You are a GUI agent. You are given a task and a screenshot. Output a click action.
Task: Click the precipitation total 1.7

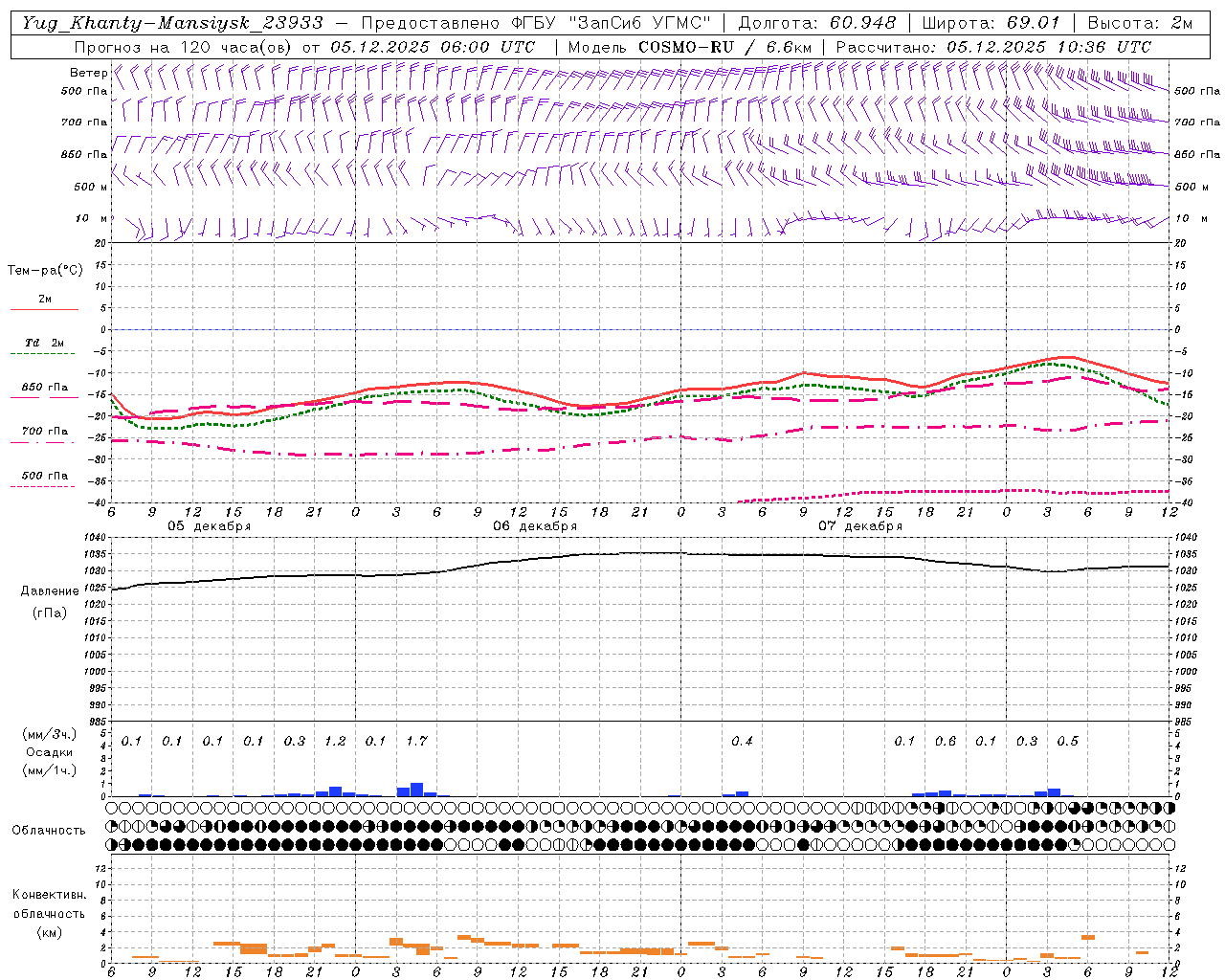[x=416, y=741]
